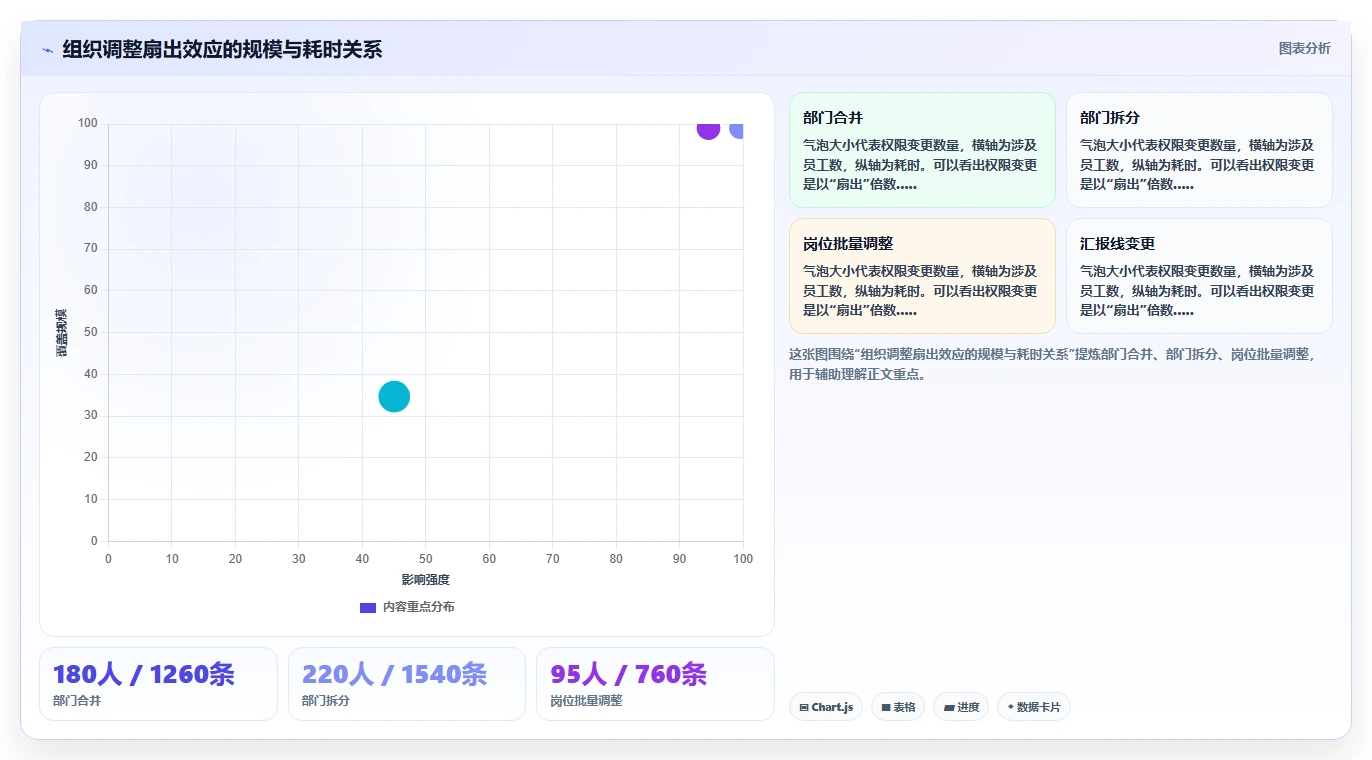Click the lightning icon beside the title
1372x760 pixels.
click(47, 50)
